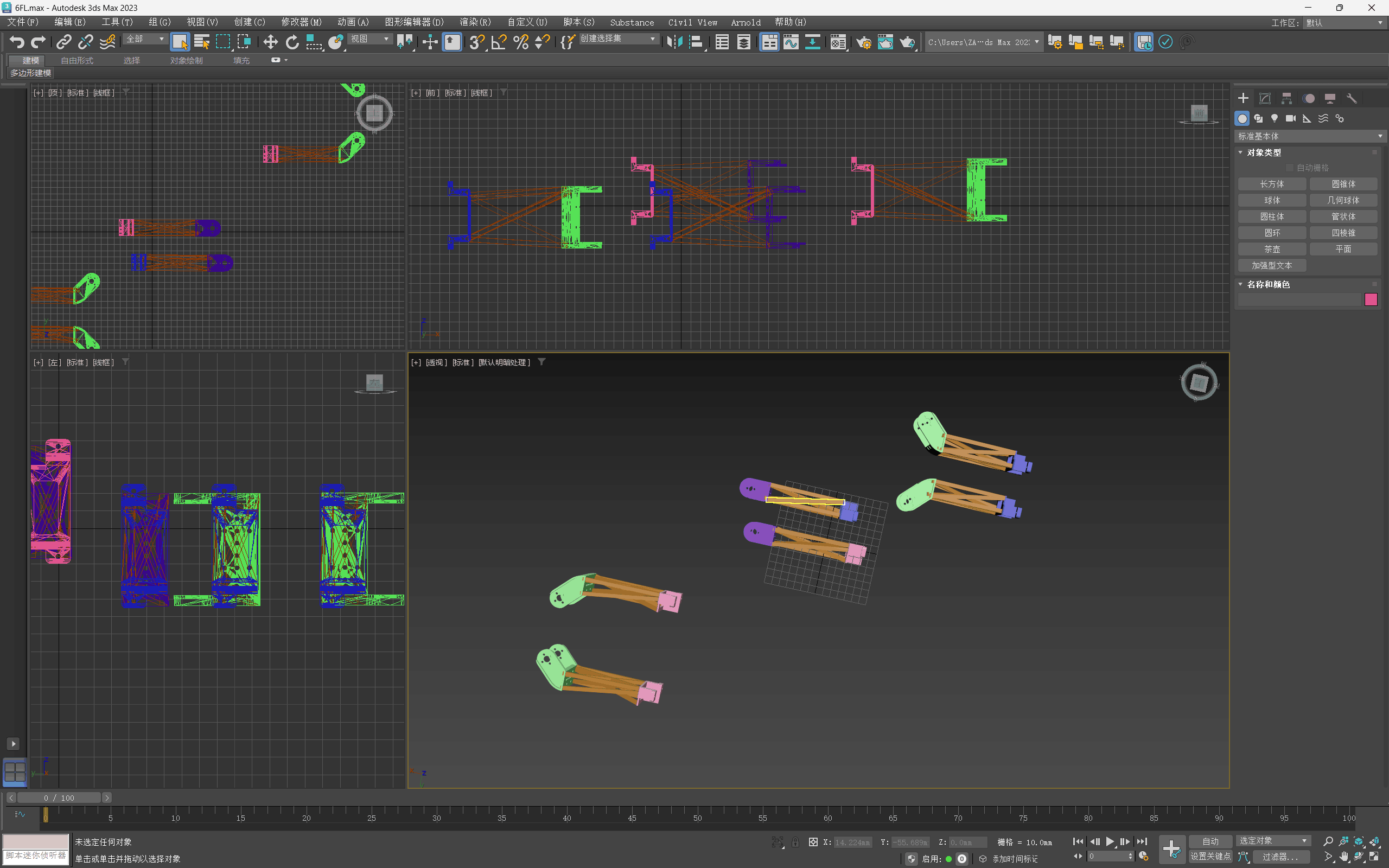Activate the Rotate tool icon

(292, 42)
